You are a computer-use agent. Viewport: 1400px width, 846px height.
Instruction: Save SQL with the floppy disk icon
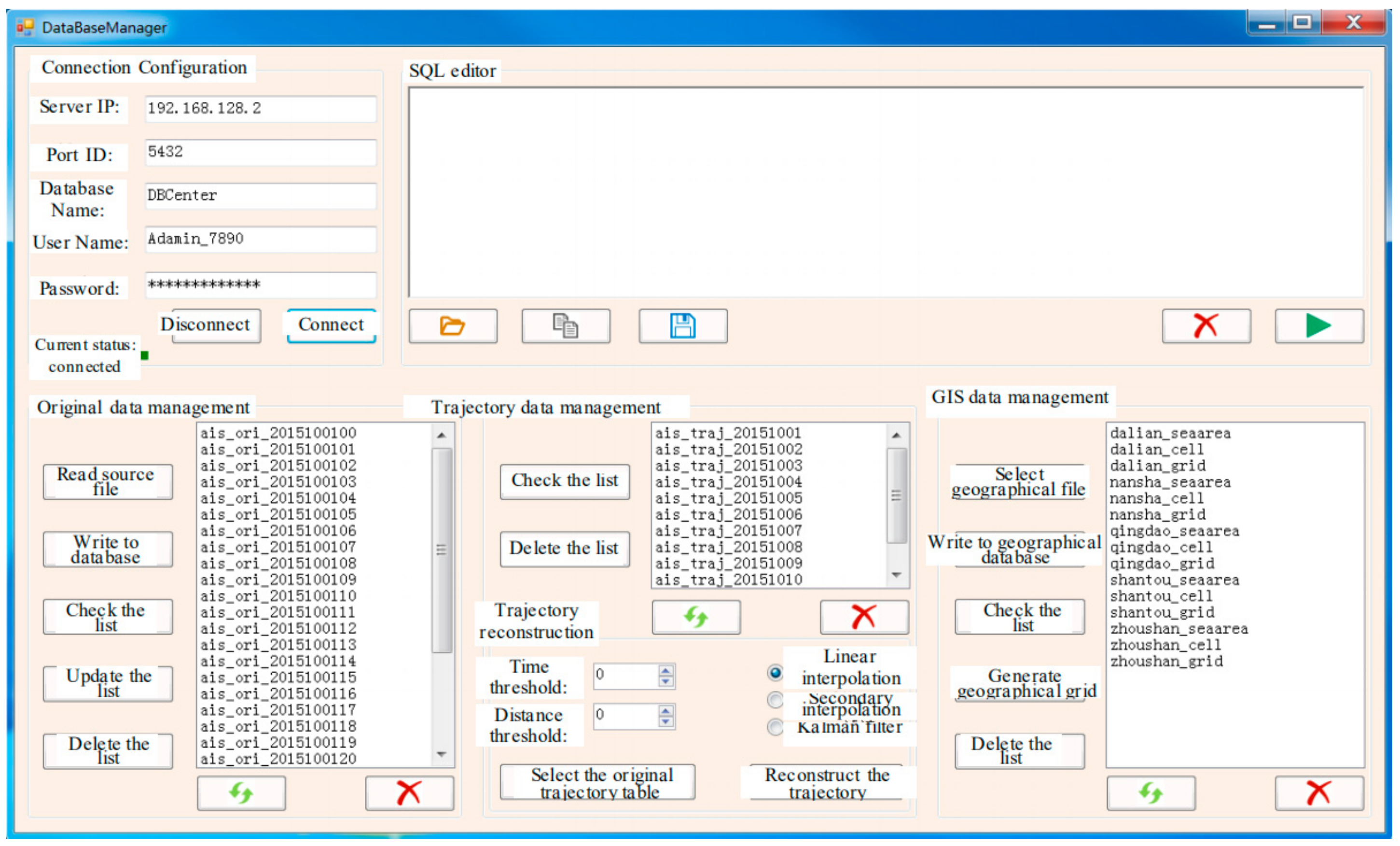click(682, 326)
